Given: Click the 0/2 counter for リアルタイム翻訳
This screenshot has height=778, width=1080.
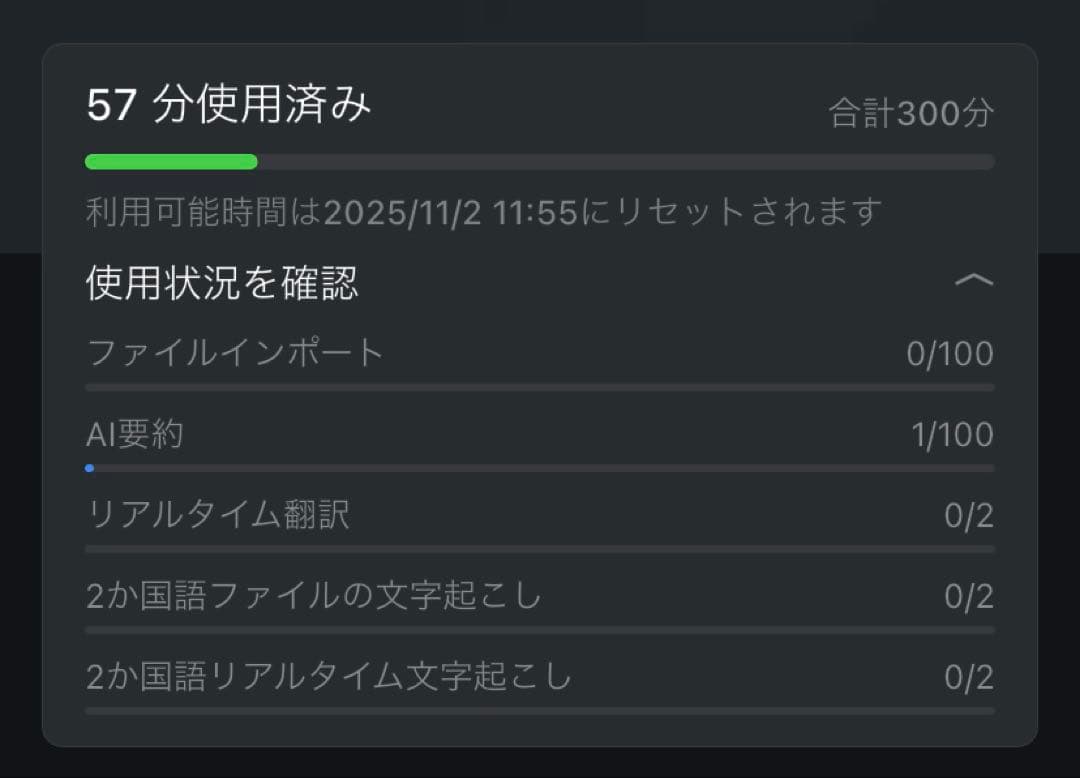Looking at the screenshot, I should [x=971, y=515].
